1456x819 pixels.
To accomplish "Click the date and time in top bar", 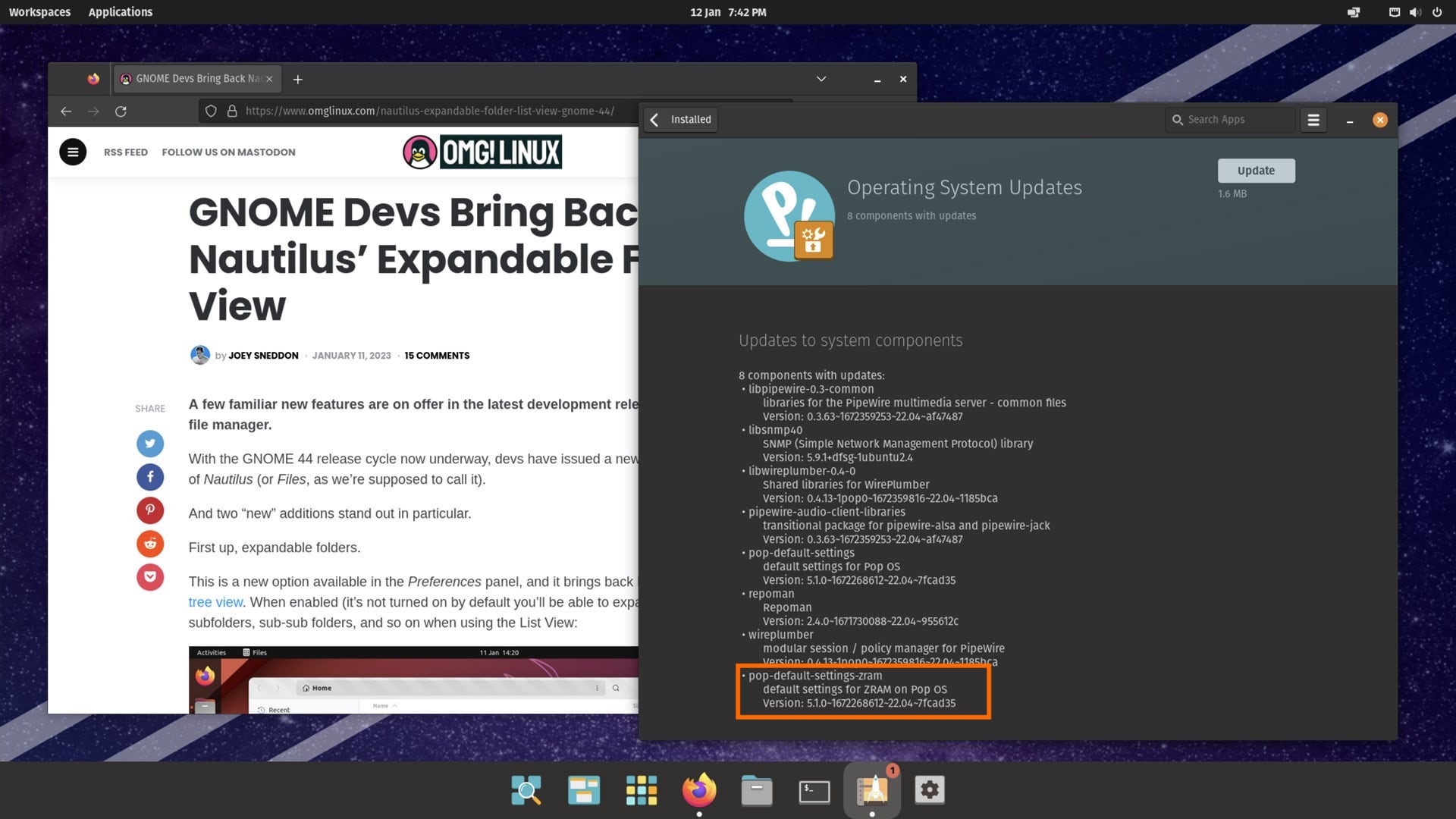I will 728,12.
